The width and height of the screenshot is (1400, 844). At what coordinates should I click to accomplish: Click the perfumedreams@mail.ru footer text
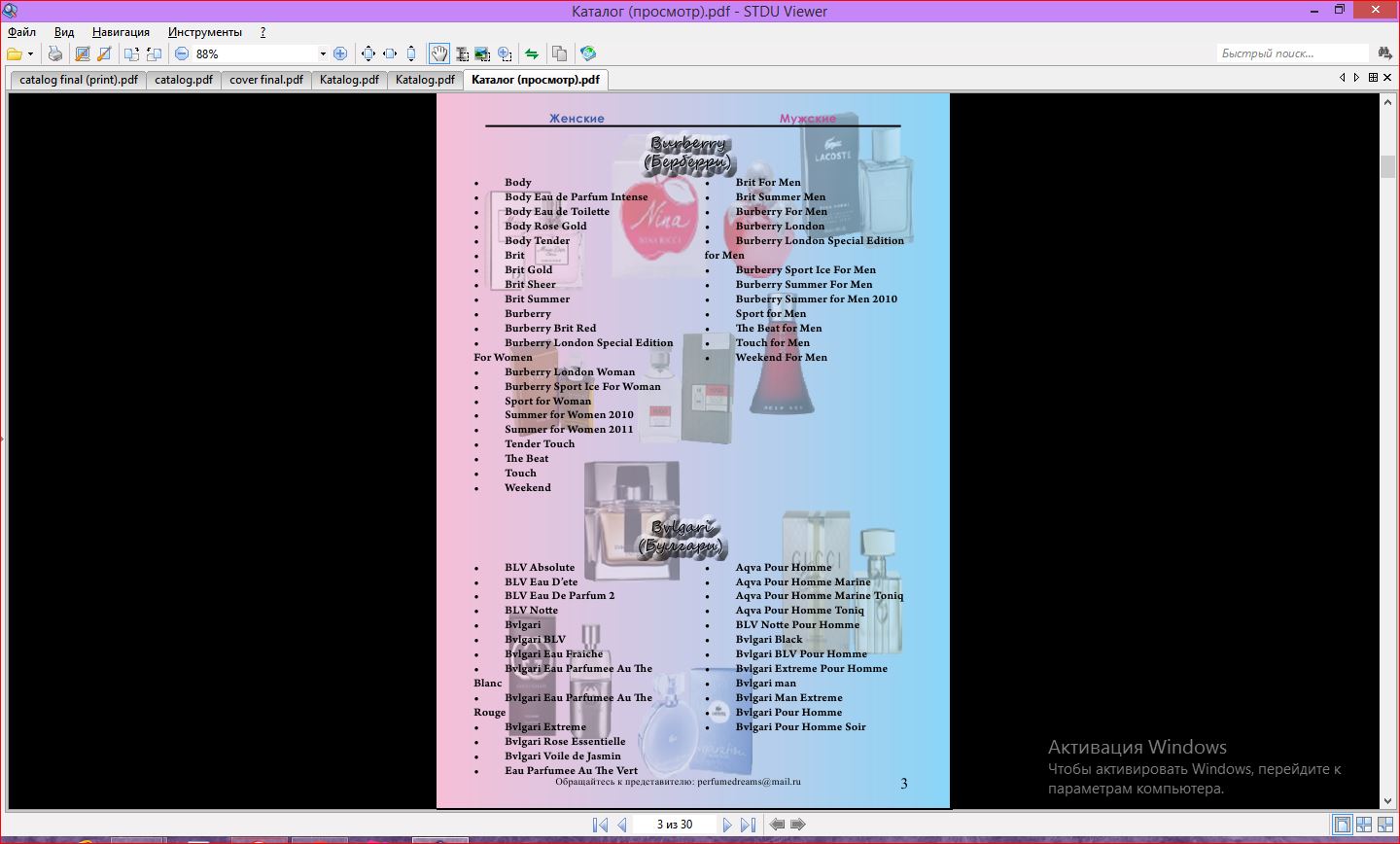(749, 781)
